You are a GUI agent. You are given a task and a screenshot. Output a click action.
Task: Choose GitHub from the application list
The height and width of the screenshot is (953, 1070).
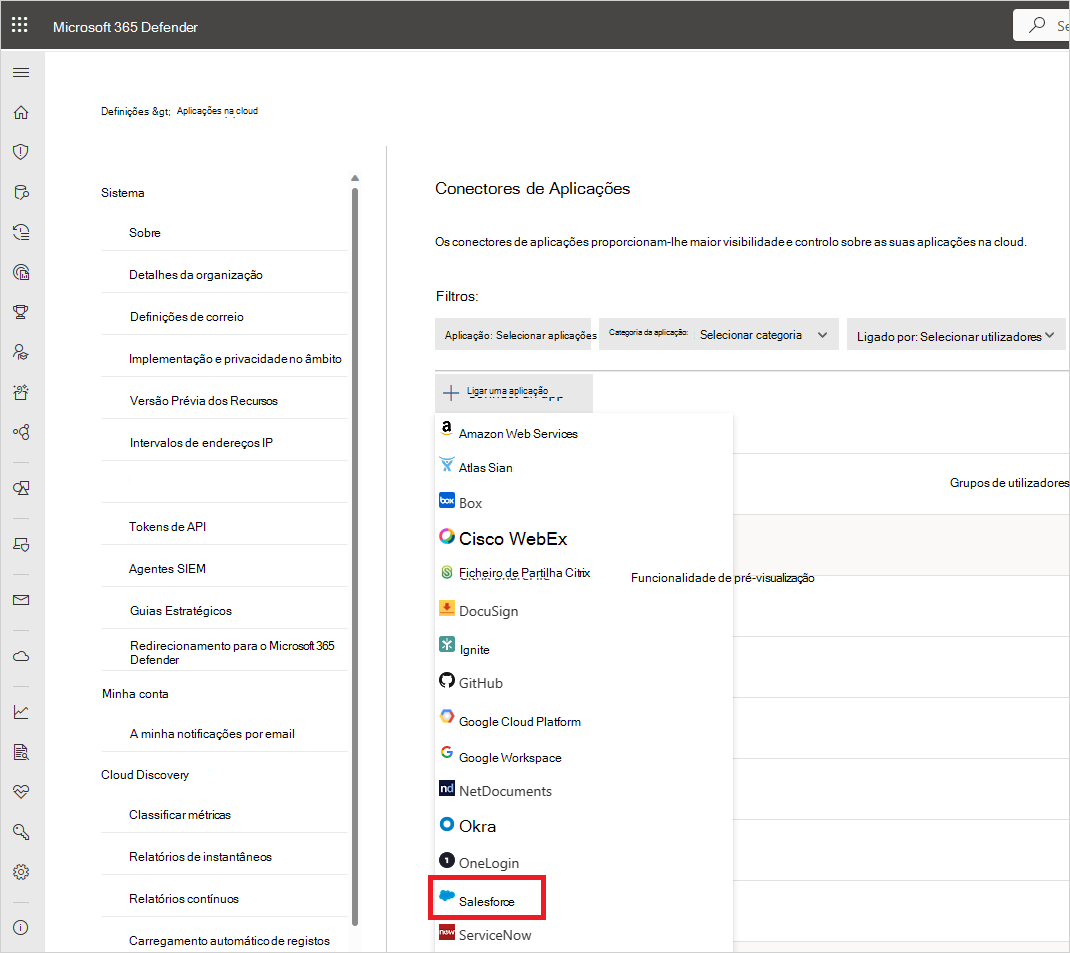coord(471,682)
